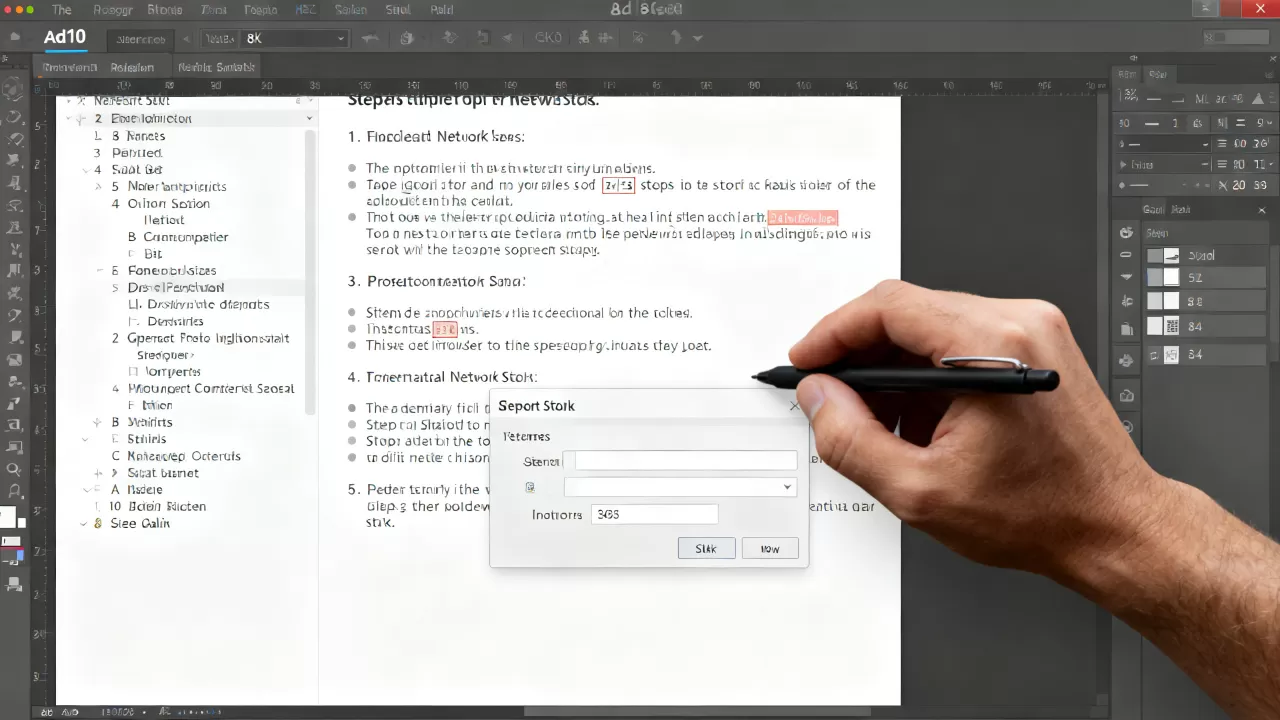The height and width of the screenshot is (720, 1280).
Task: Collapse the '4 Saat Ge' outline item
Action: (85, 170)
